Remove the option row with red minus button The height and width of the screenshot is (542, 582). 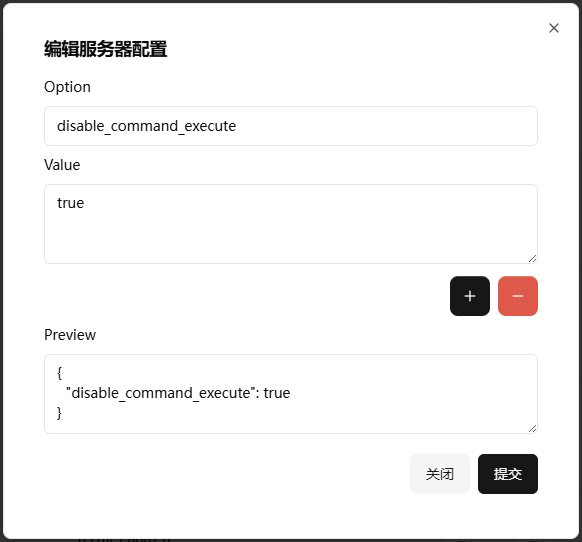(x=517, y=296)
